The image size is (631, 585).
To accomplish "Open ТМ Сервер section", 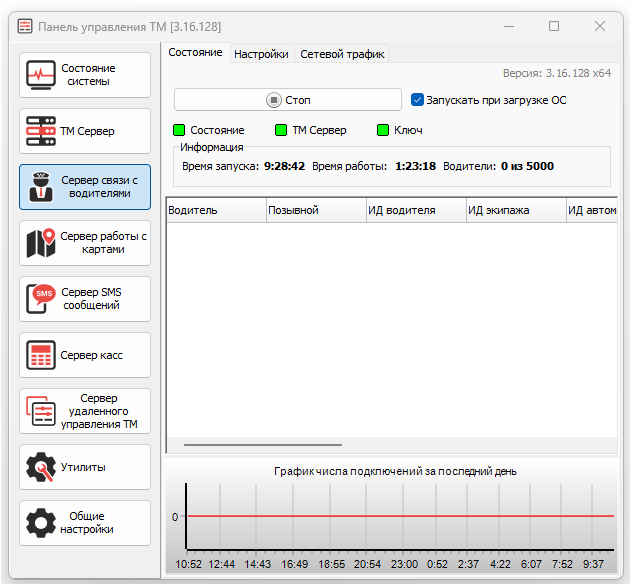I will point(85,131).
